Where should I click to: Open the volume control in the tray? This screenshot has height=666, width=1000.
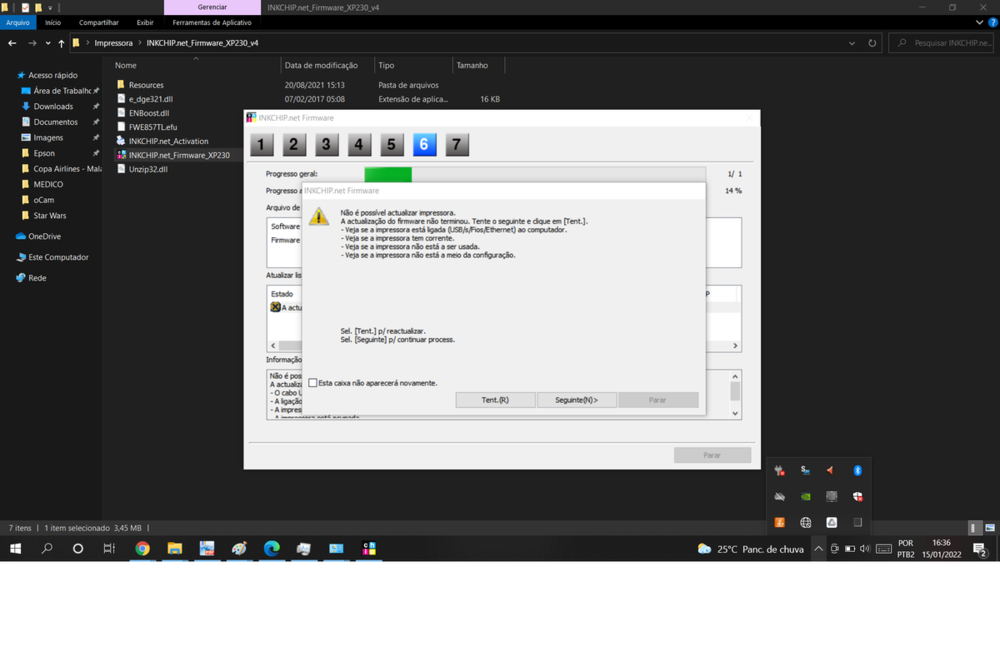tap(865, 549)
